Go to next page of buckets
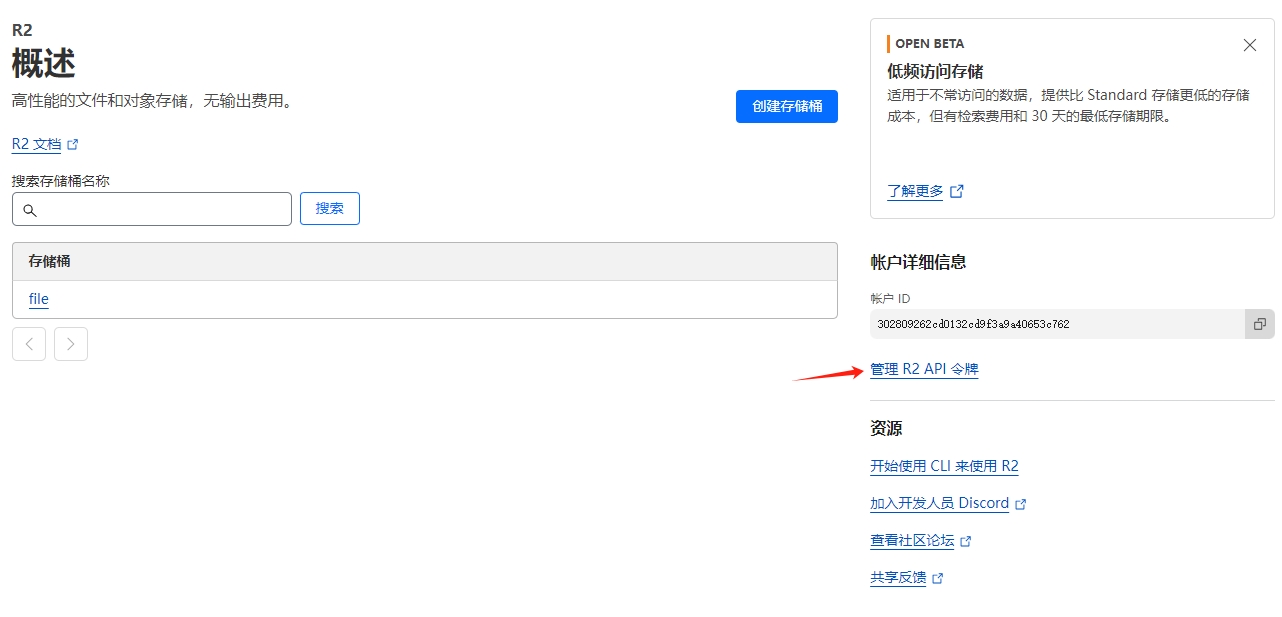This screenshot has width=1282, height=617. [x=71, y=344]
